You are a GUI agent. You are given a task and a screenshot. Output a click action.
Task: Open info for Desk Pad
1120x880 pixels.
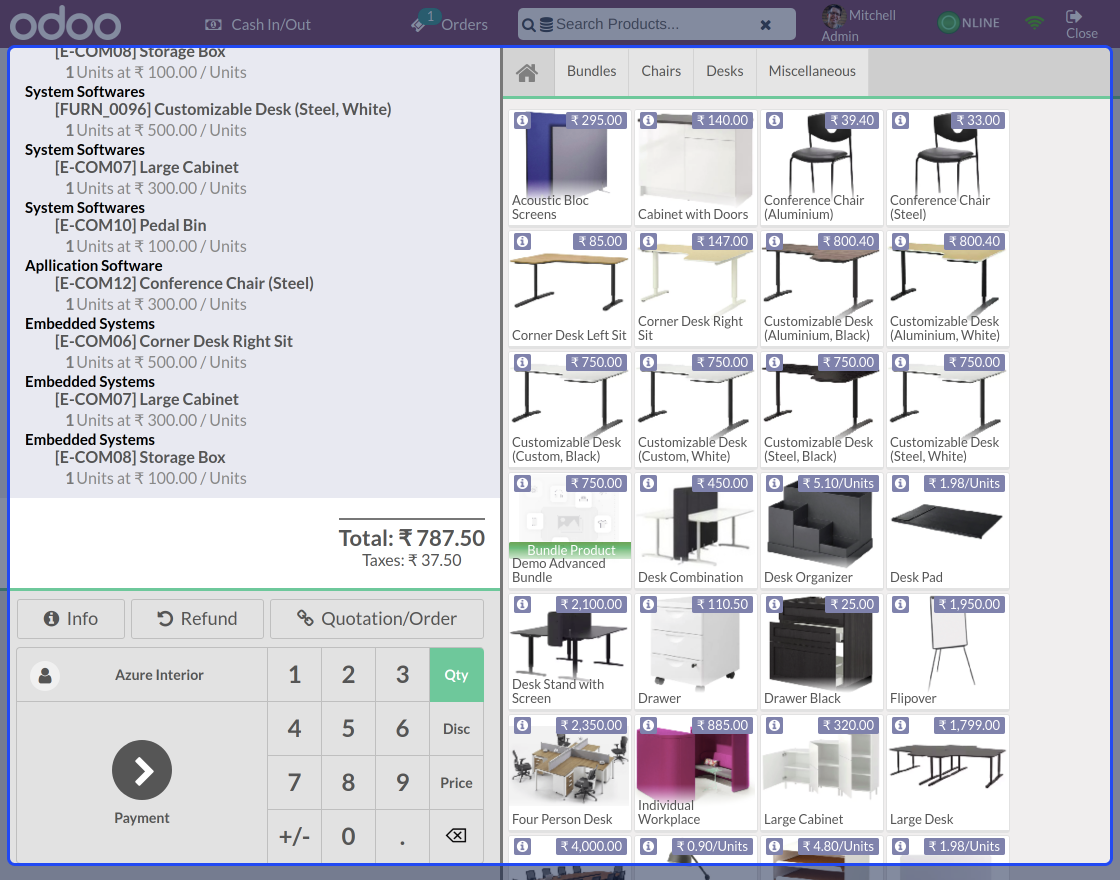tap(900, 484)
